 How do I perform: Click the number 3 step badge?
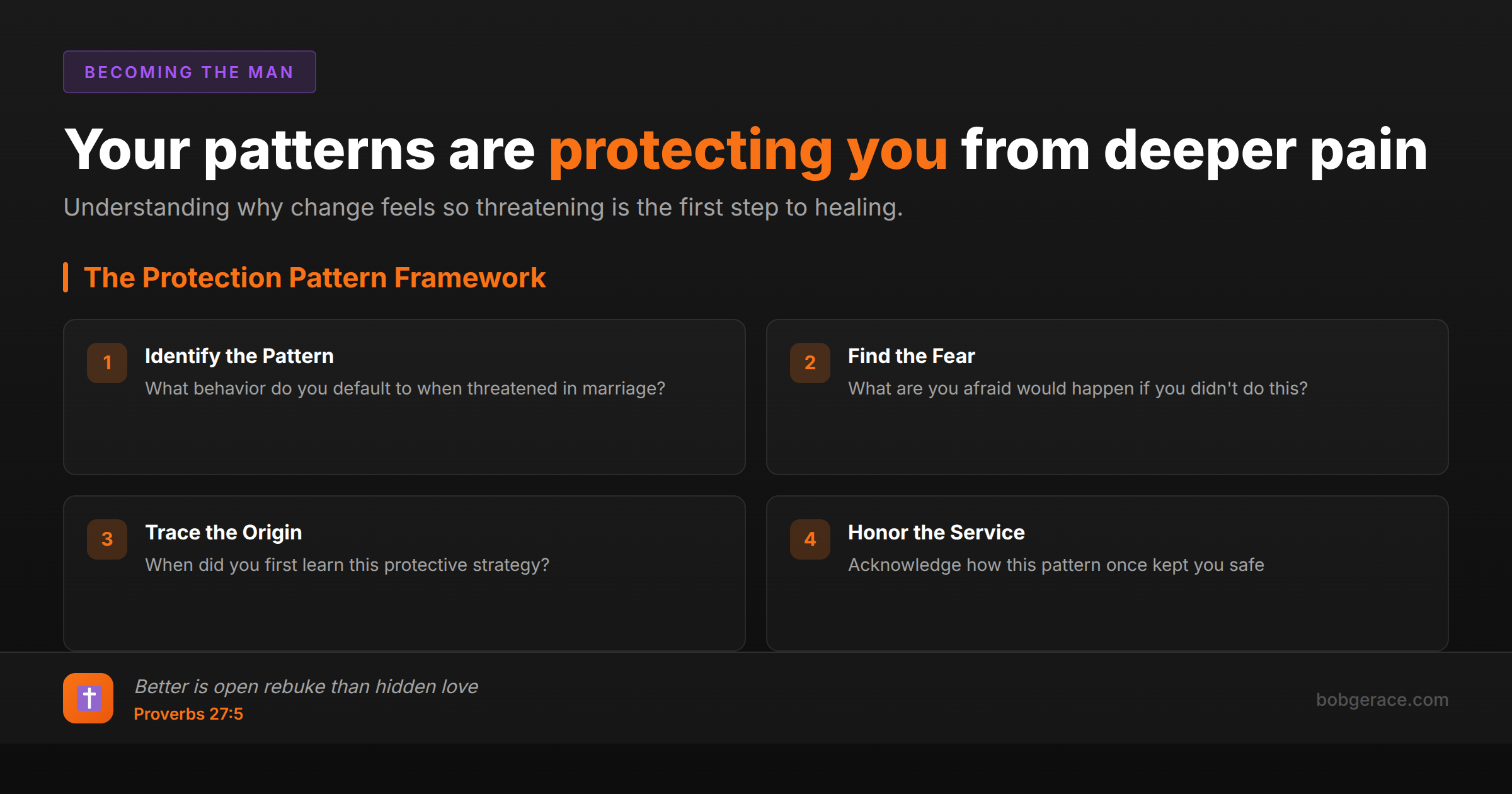click(x=107, y=539)
